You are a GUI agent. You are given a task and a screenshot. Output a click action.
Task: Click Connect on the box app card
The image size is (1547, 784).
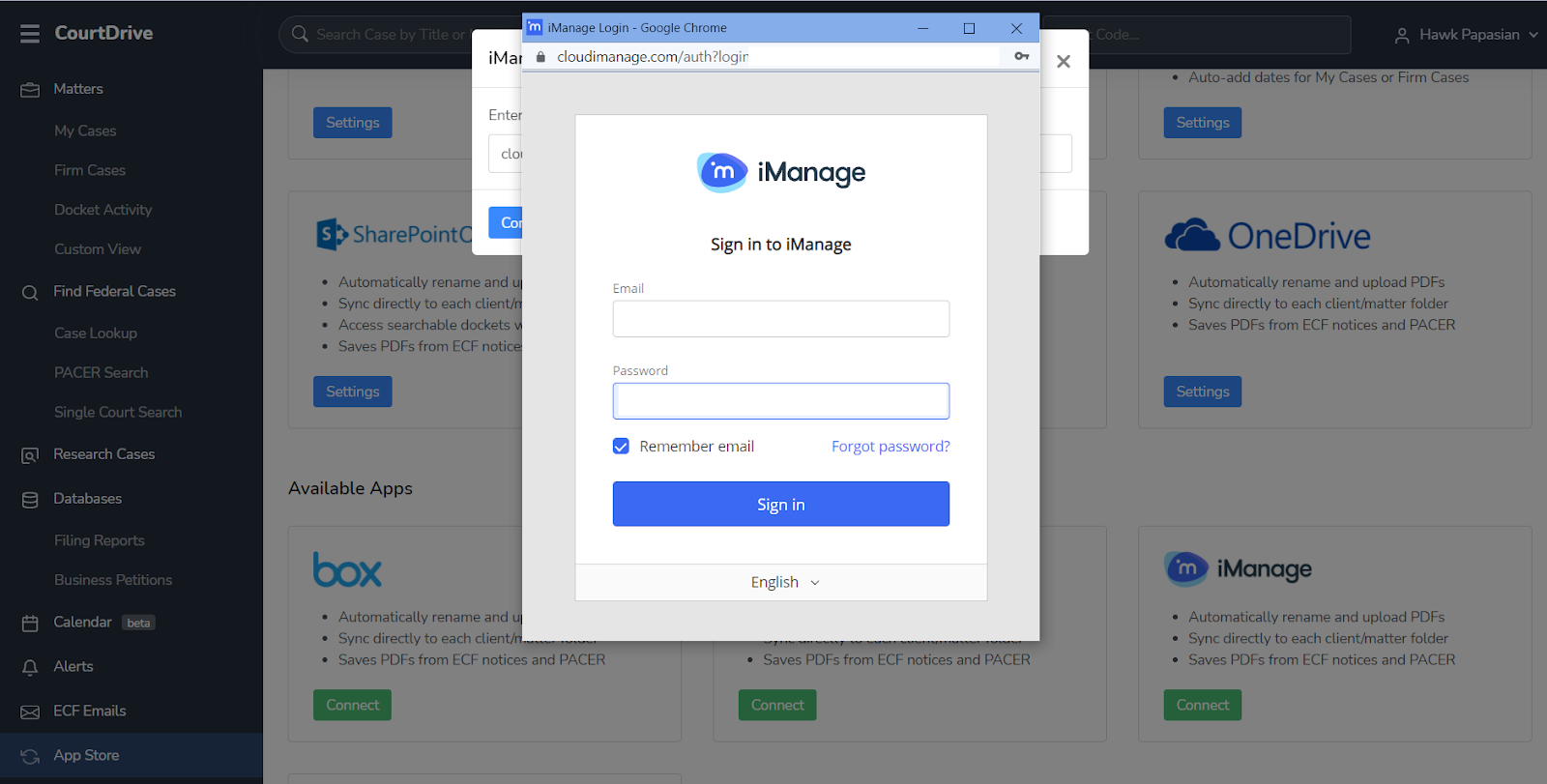click(352, 705)
